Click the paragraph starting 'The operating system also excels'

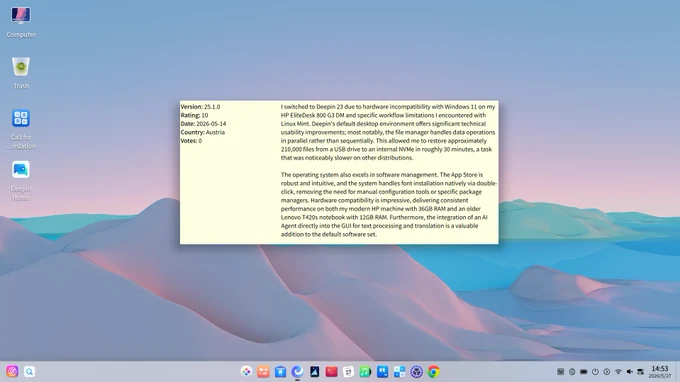pos(389,205)
